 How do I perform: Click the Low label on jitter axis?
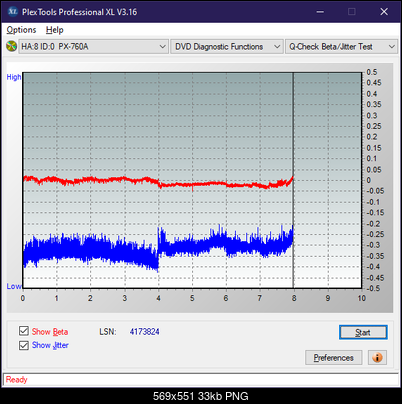point(14,286)
